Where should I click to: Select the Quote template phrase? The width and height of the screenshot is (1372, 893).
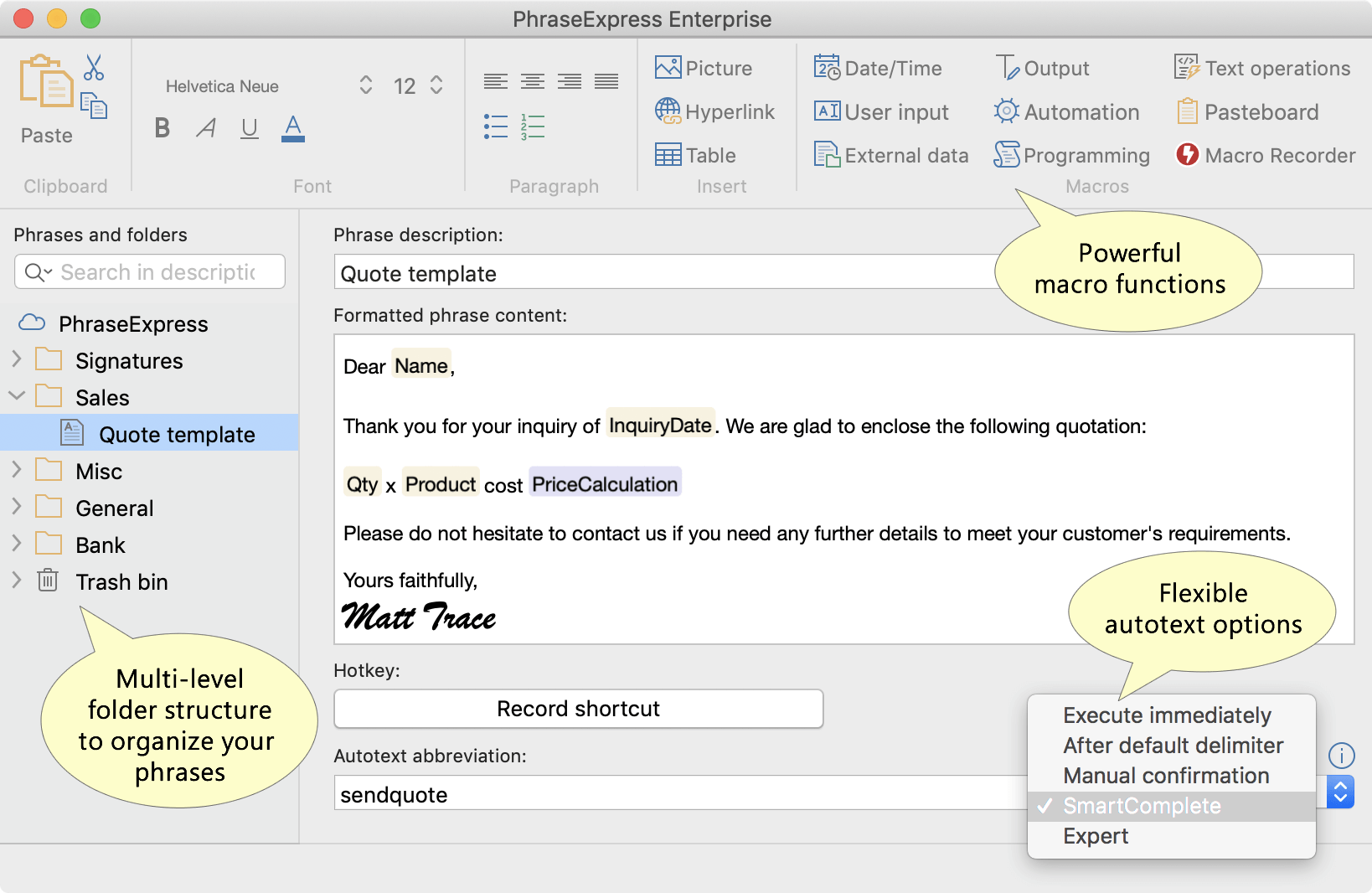coord(149,433)
